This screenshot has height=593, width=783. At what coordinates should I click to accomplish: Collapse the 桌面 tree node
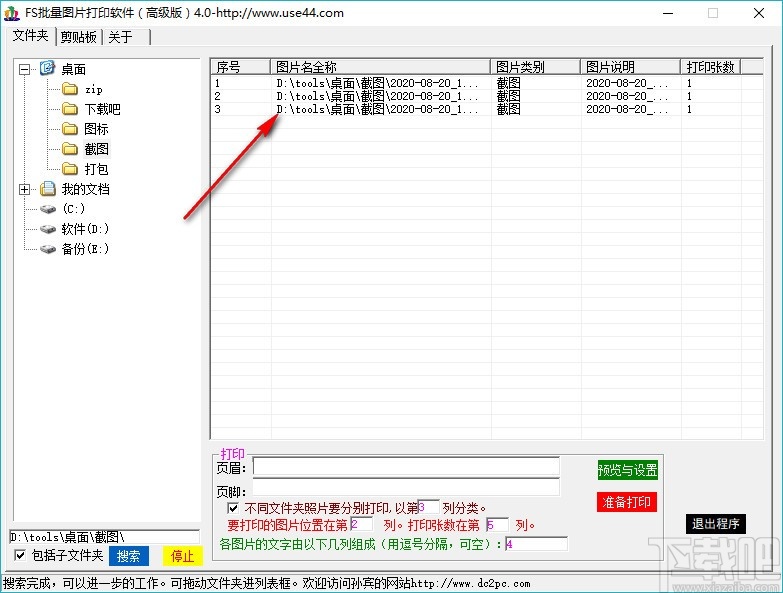24,69
